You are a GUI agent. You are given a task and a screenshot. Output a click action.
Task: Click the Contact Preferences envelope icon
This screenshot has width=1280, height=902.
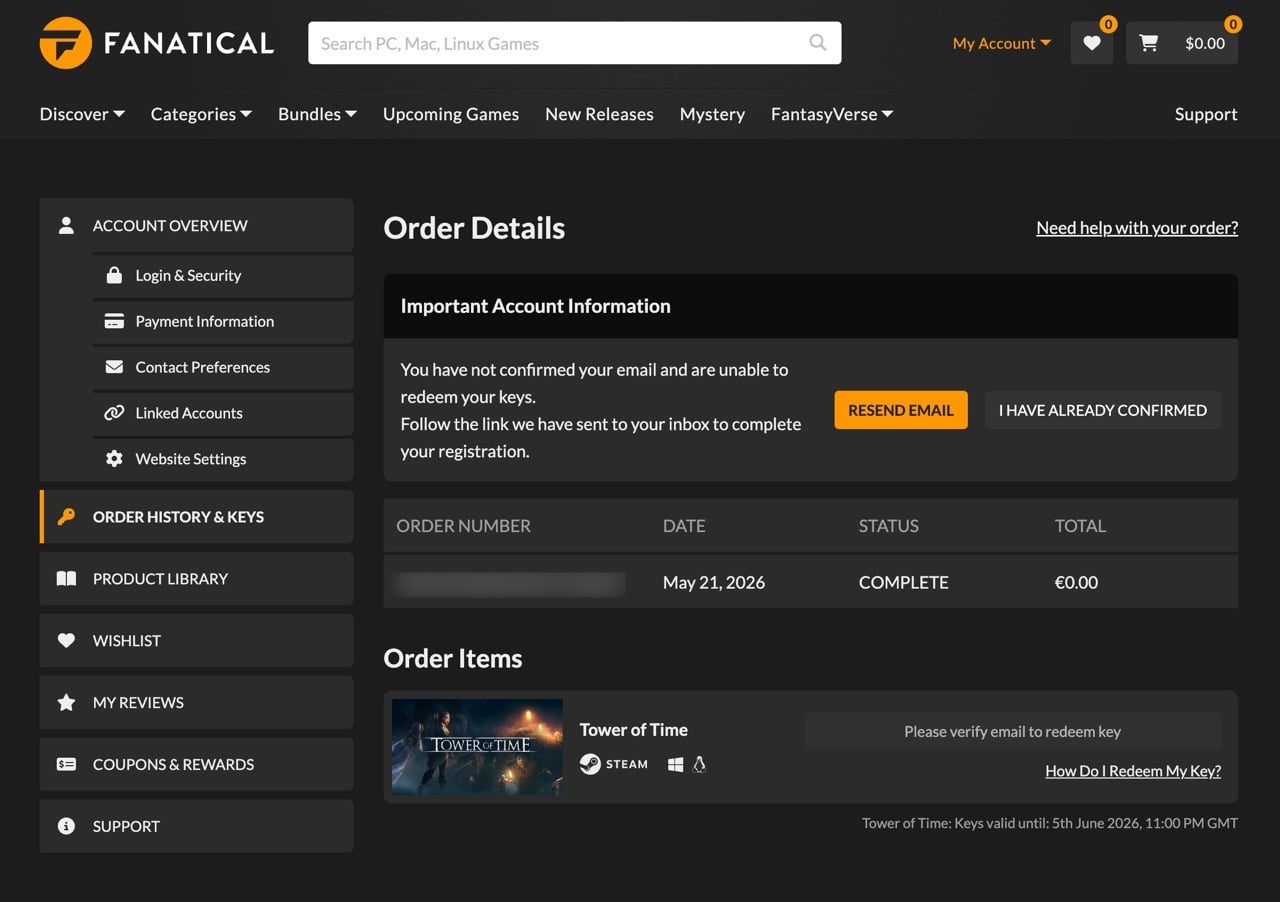click(114, 367)
